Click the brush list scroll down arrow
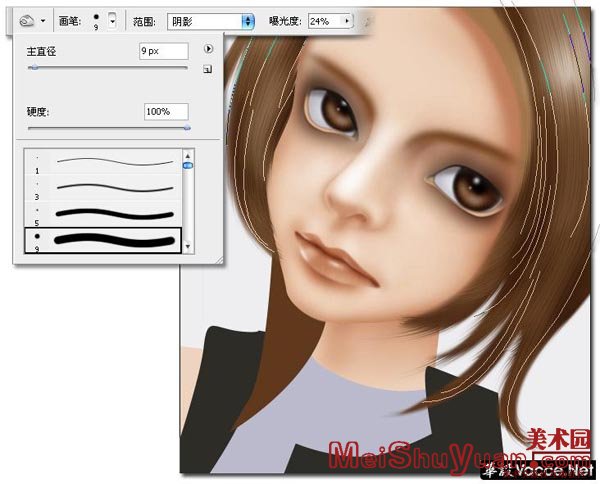Image resolution: width=600 pixels, height=484 pixels. pos(188,246)
